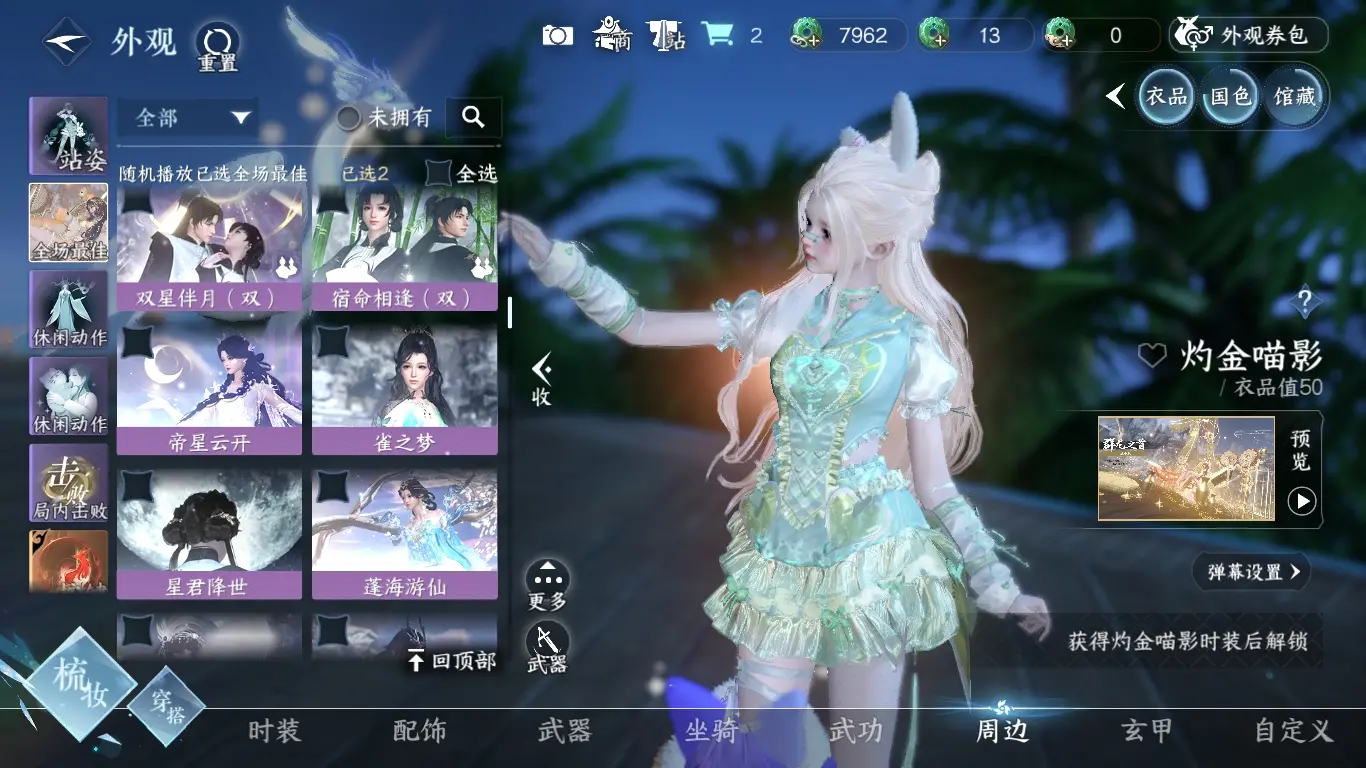Collapse the list with the 收 arrow
The image size is (1366, 768).
(x=541, y=379)
